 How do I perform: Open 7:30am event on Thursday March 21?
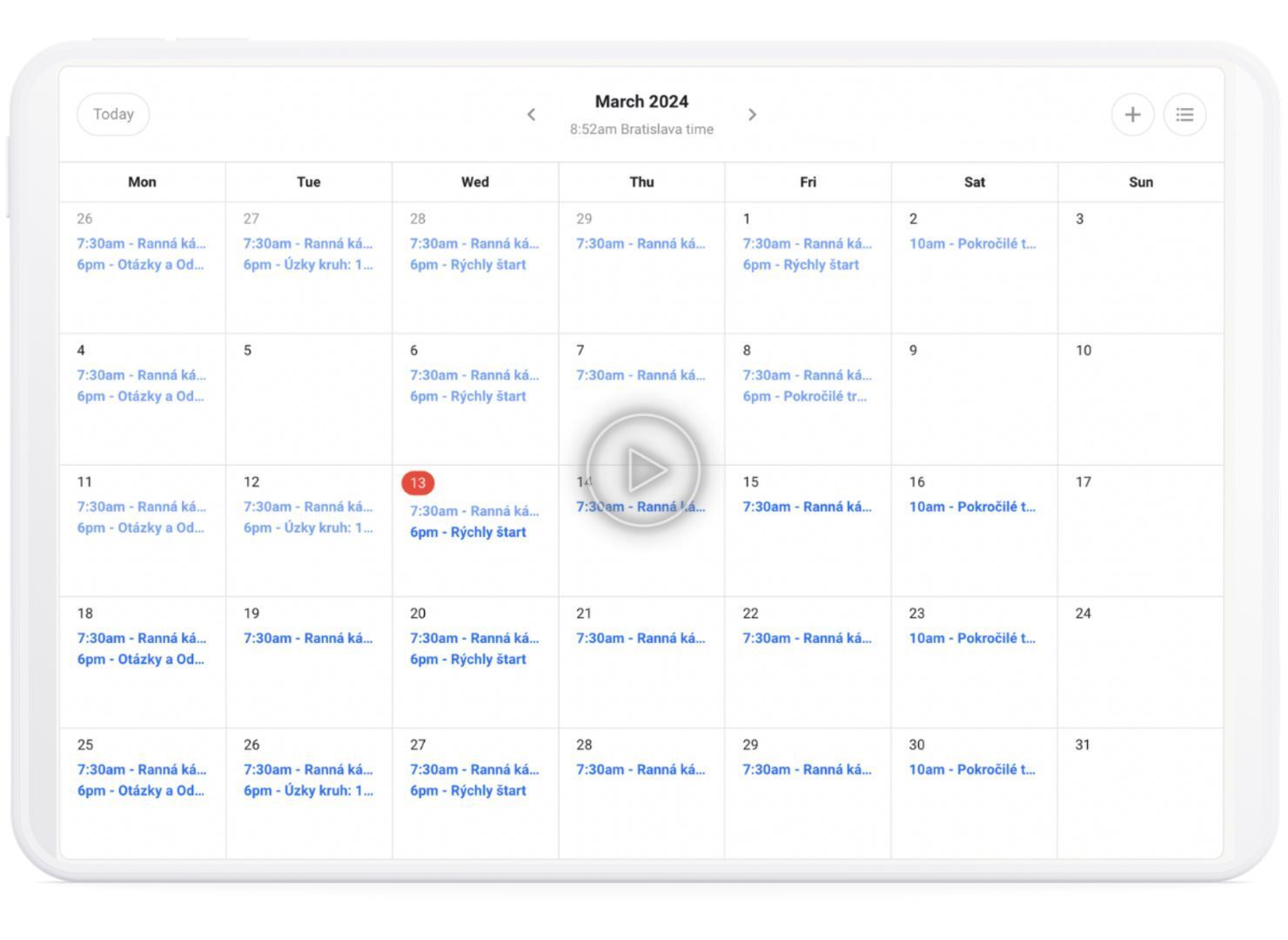coord(641,638)
